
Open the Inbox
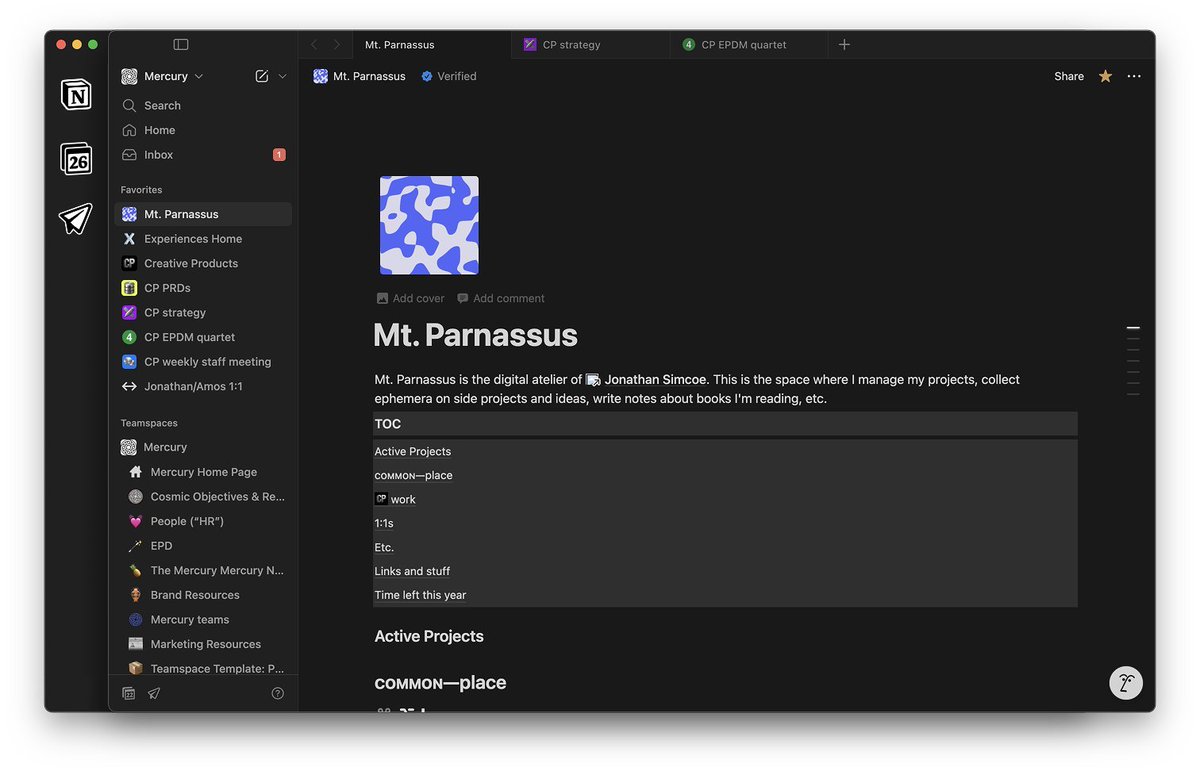157,154
